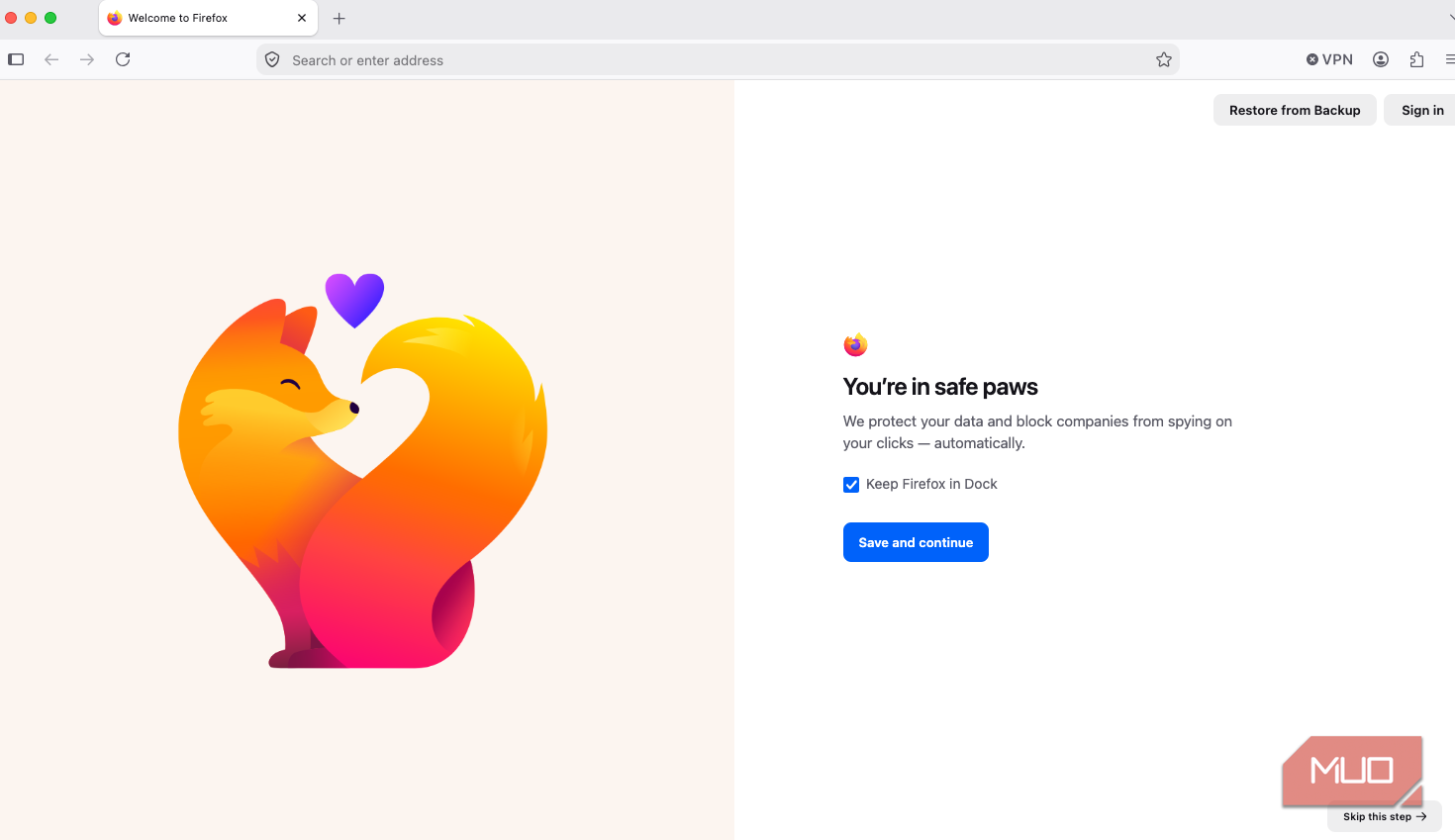The width and height of the screenshot is (1455, 840).
Task: Focus the Search or enter address bar
Action: pyautogui.click(x=718, y=59)
